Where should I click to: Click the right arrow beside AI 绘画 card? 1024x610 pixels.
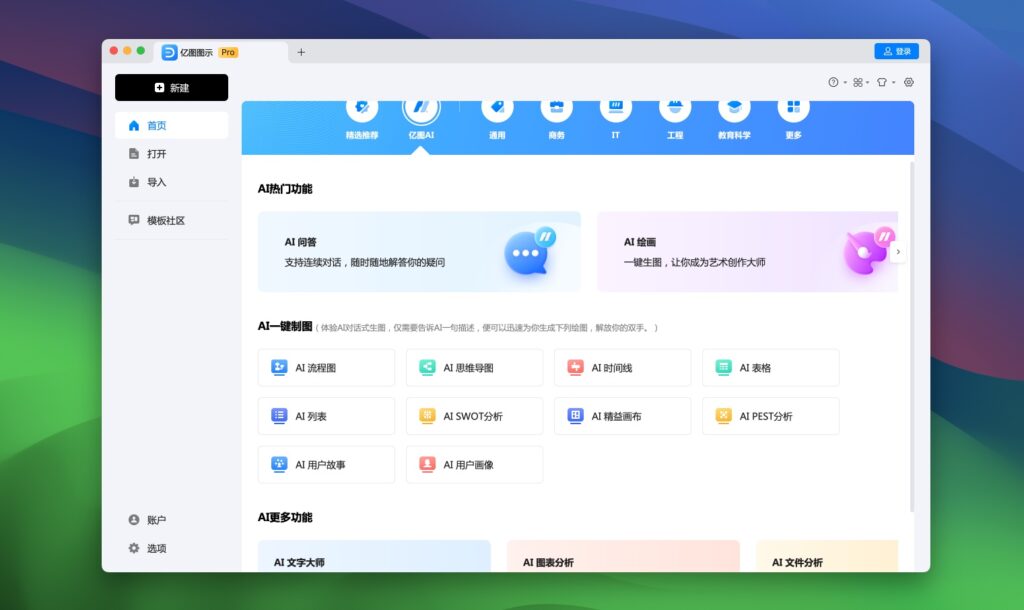point(898,251)
